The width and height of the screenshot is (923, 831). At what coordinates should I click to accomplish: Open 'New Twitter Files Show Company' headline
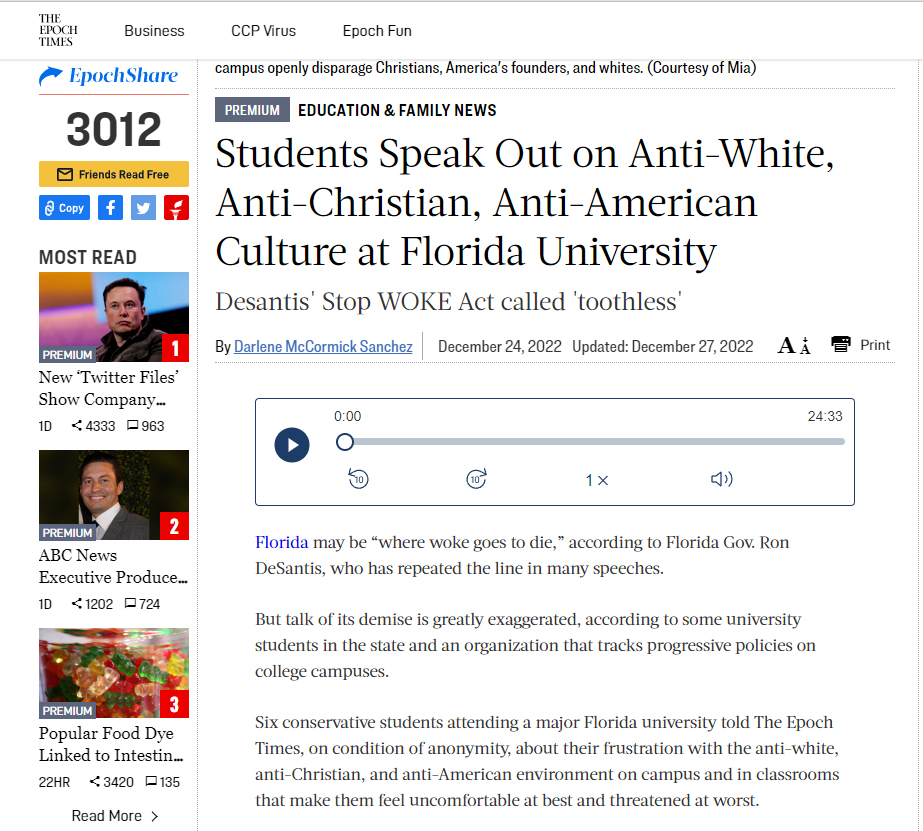click(109, 388)
